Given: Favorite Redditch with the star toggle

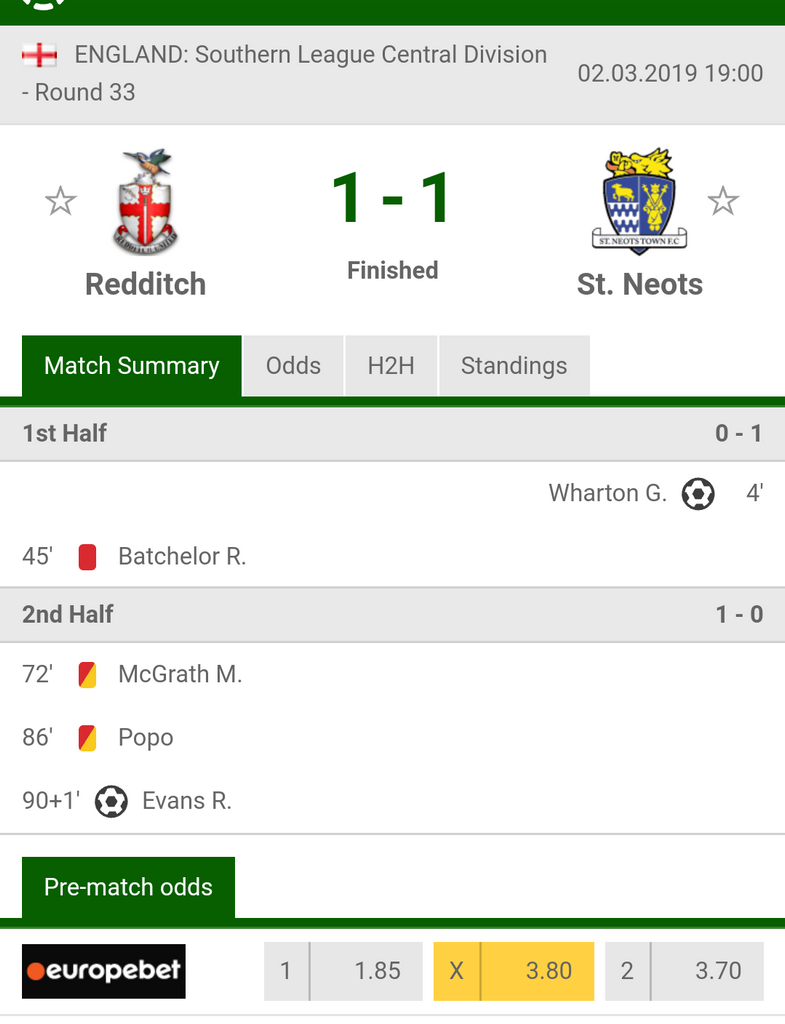Looking at the screenshot, I should click(61, 202).
